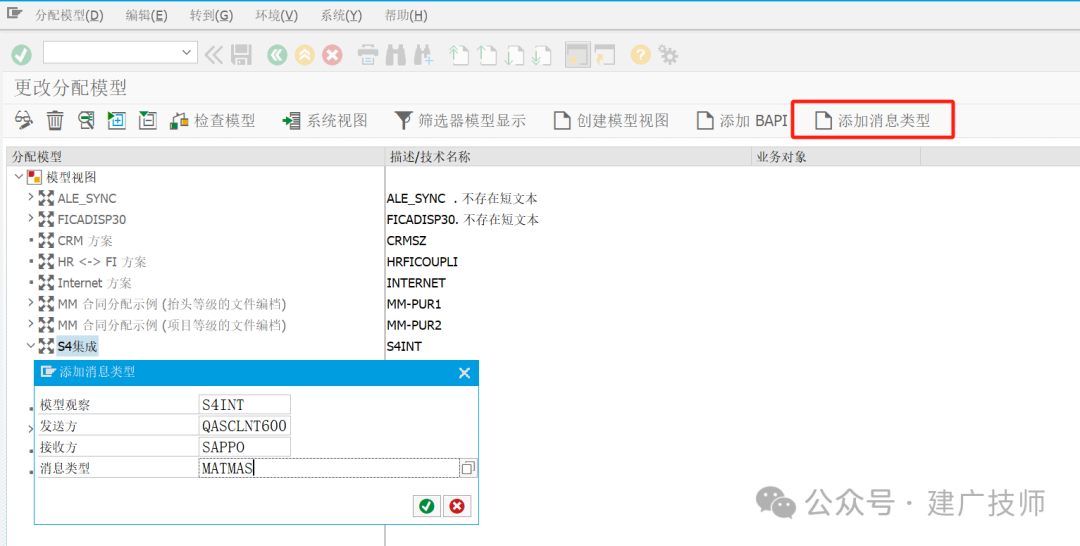Click the 分配模型 column header
Image resolution: width=1080 pixels, height=546 pixels.
tap(196, 157)
